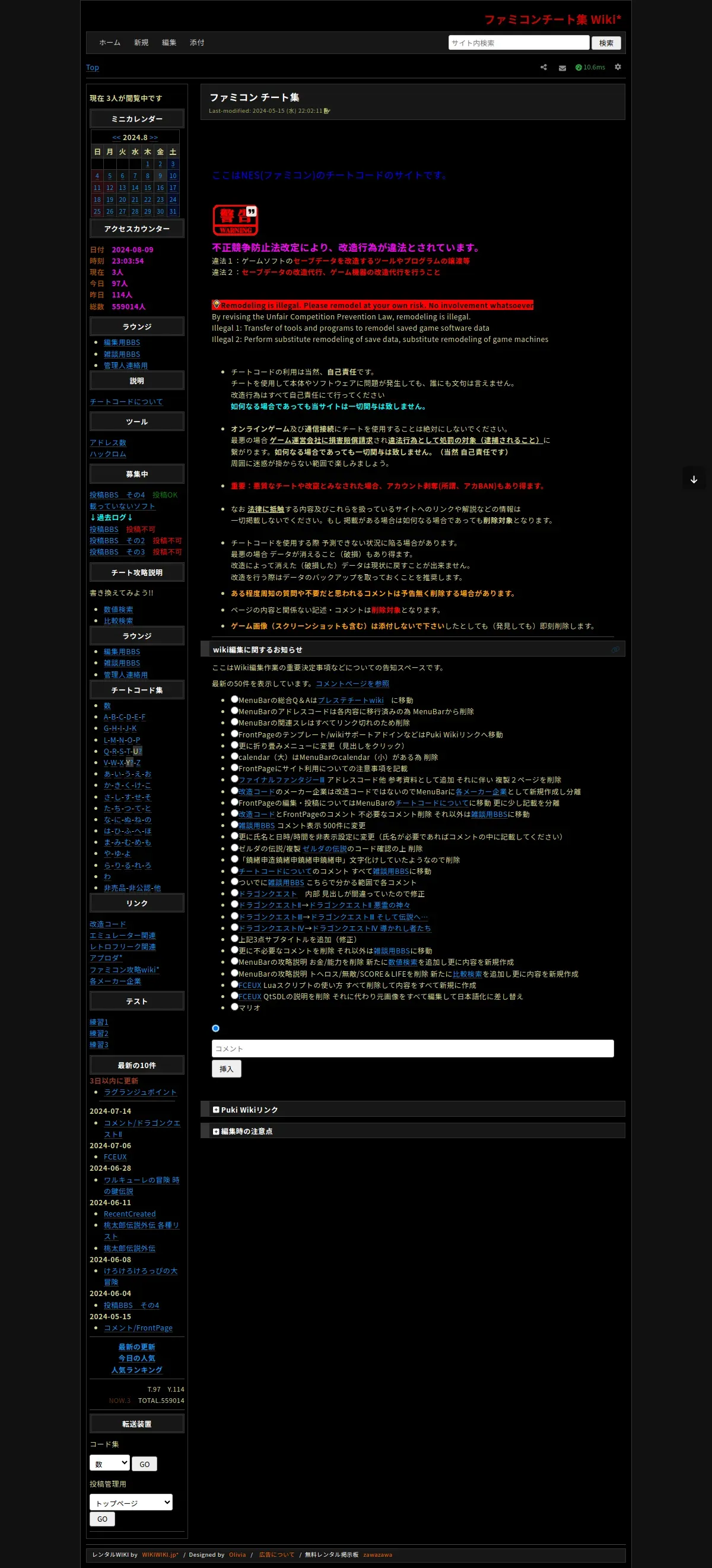Open the コード集 dropdown showing 数

pos(110,1463)
